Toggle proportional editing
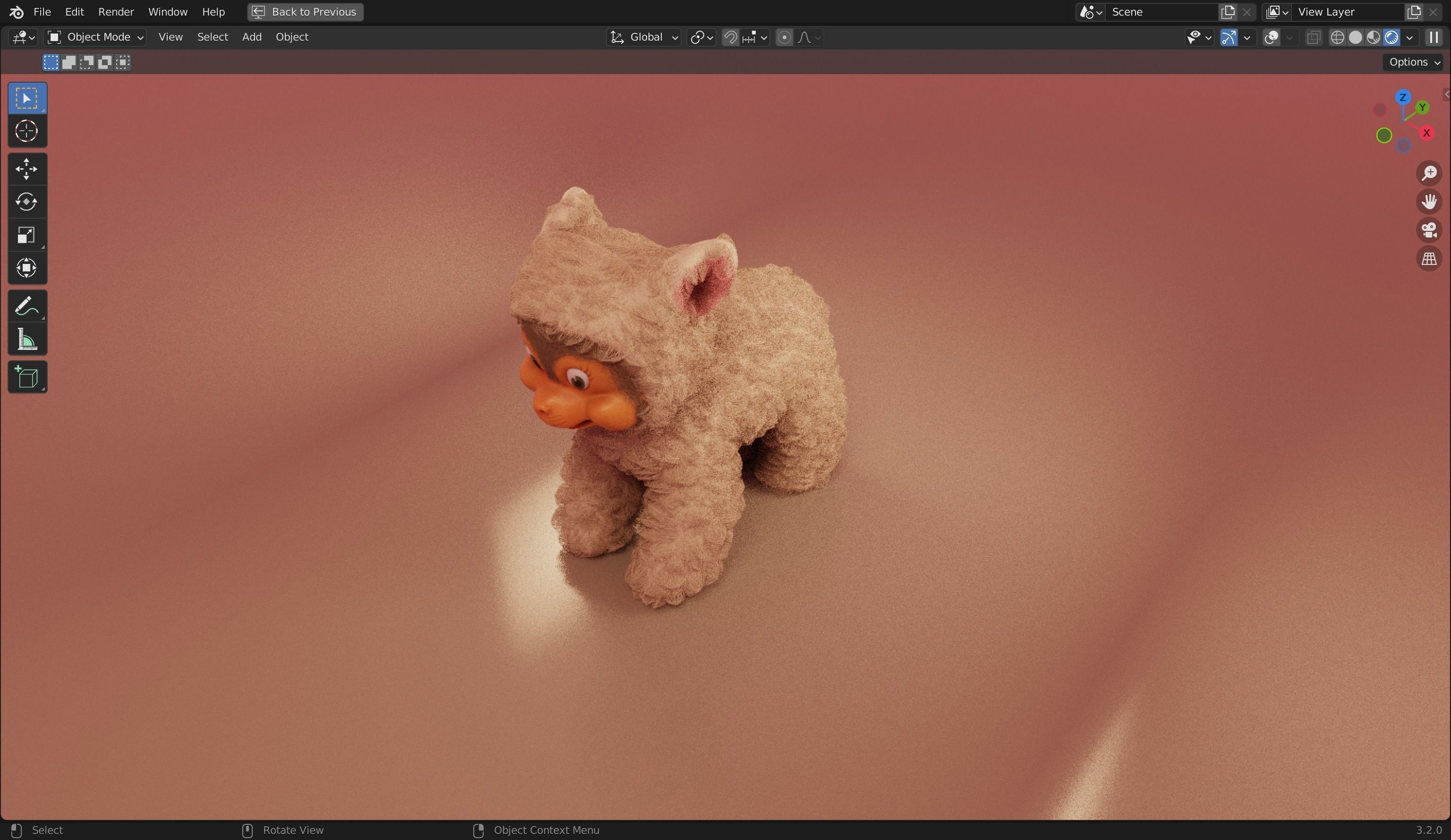 click(784, 37)
